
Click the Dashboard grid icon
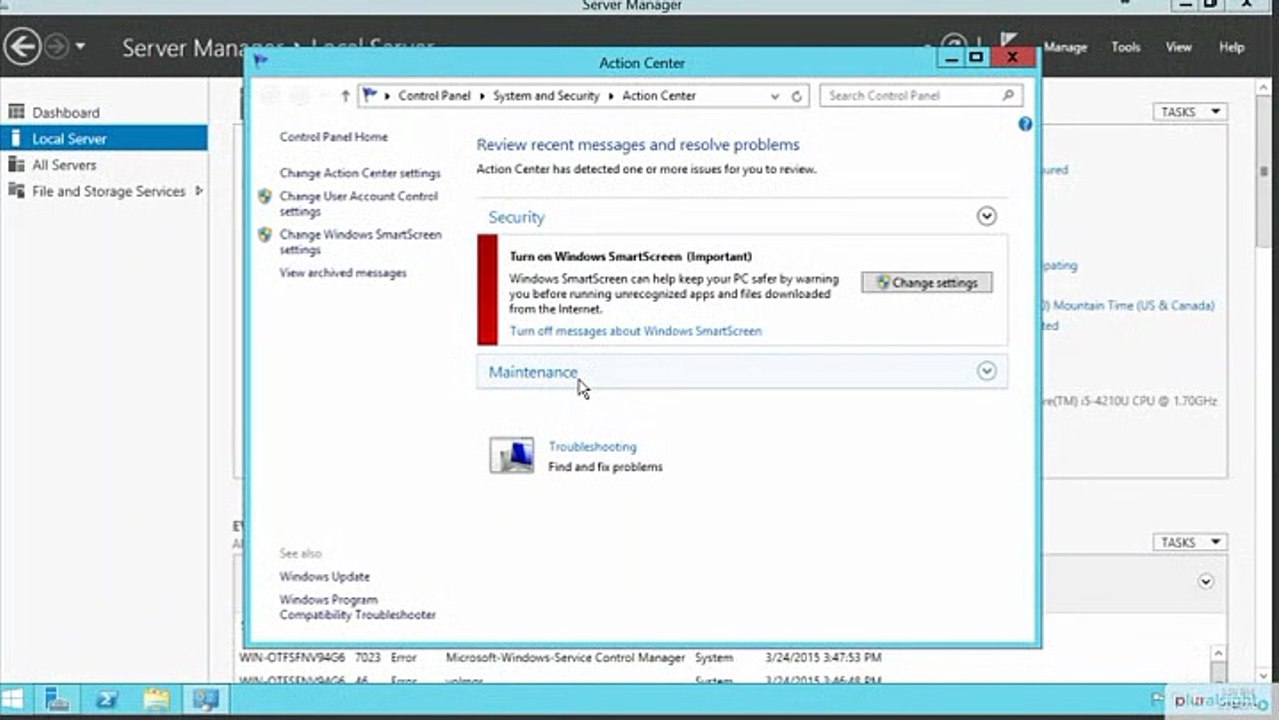(16, 112)
